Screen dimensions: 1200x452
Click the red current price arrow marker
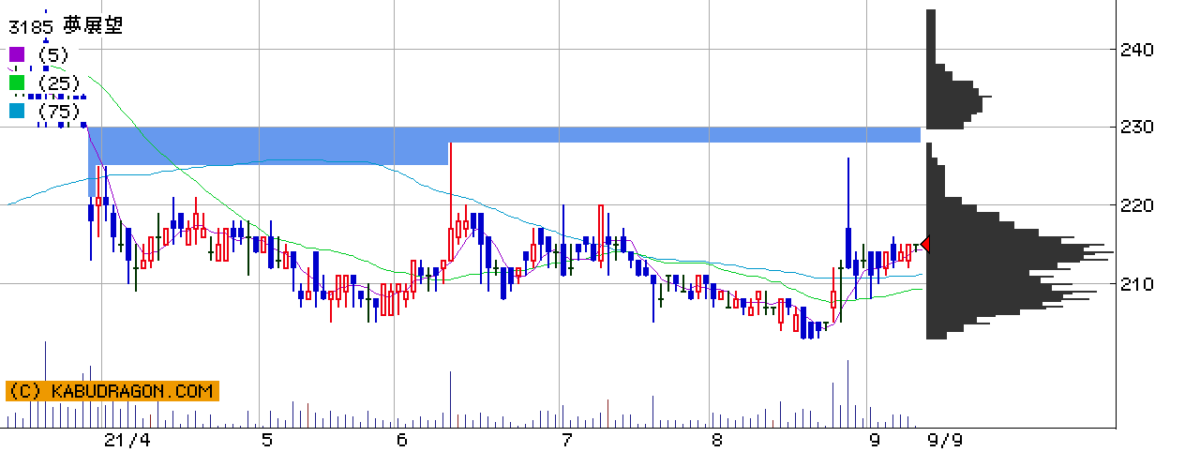pos(926,244)
